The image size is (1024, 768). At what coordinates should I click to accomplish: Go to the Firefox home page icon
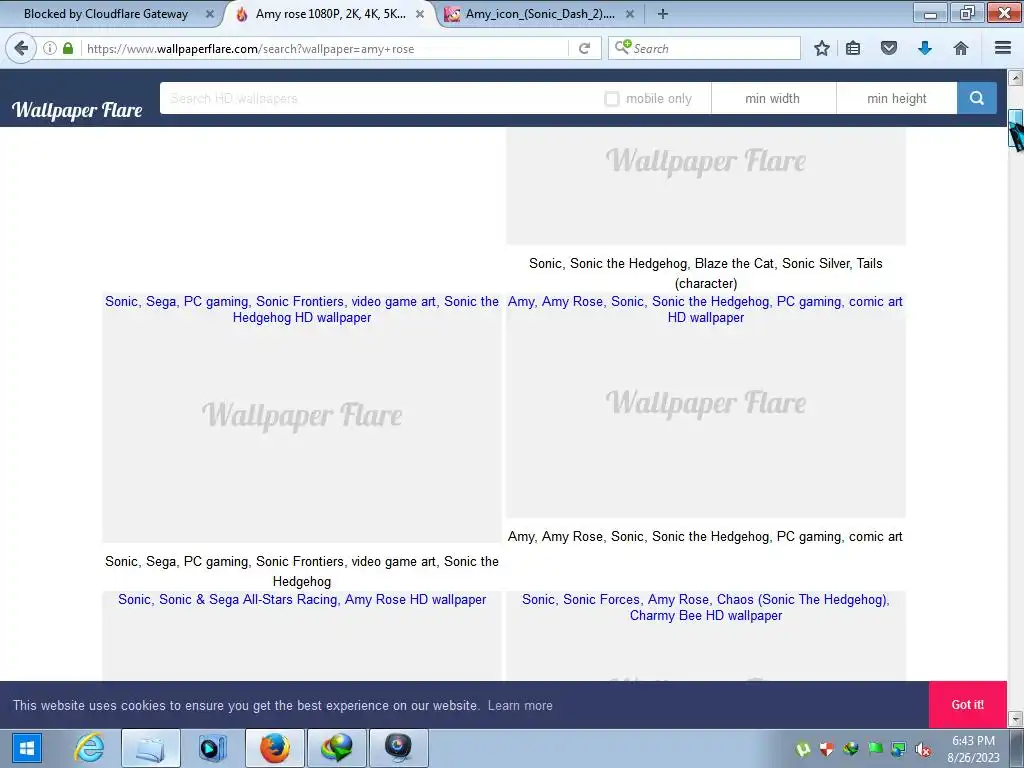point(961,48)
